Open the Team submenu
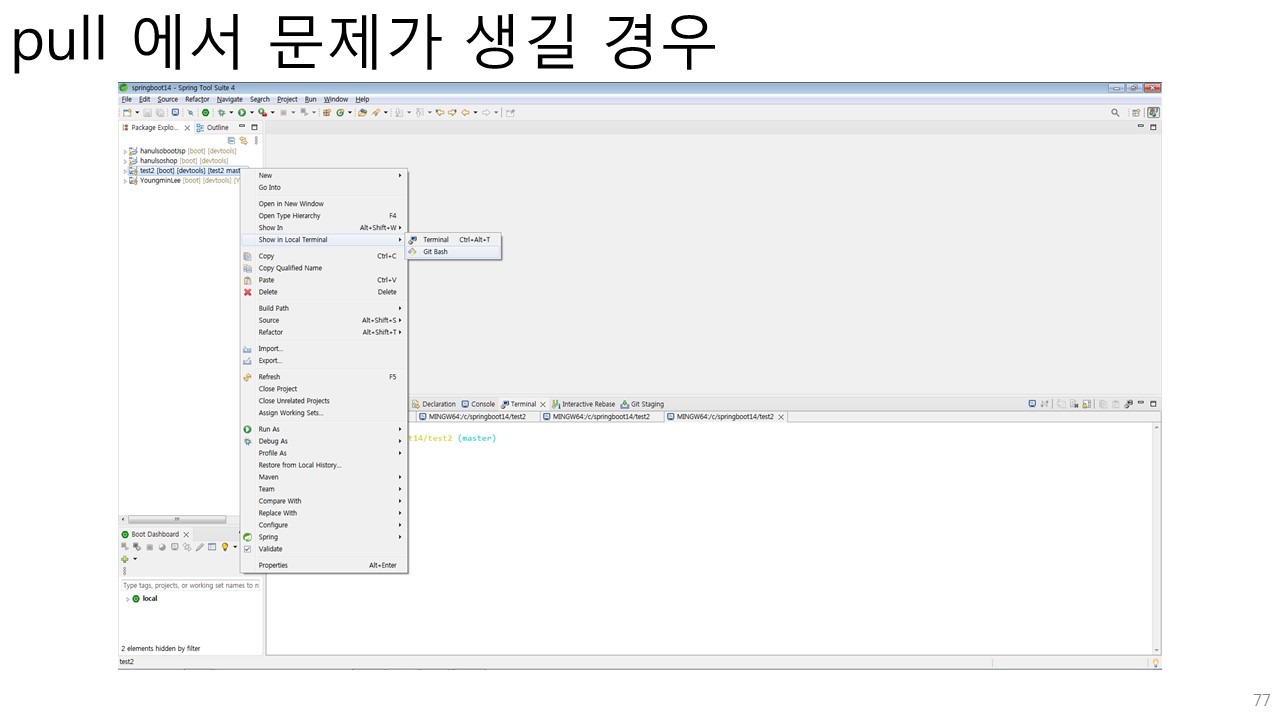 click(324, 489)
